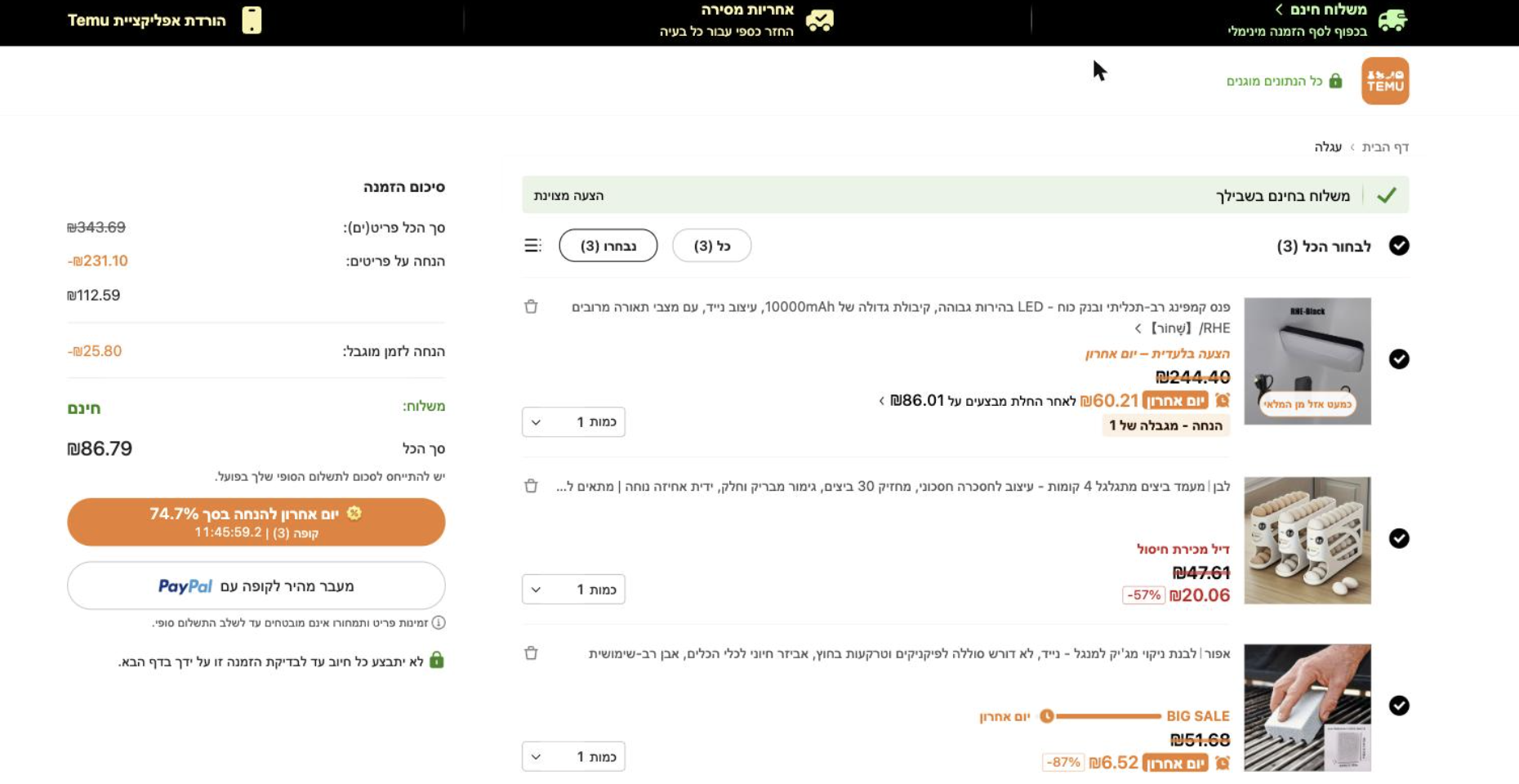
Task: Open quantity dropdown for camping lantern
Action: (x=573, y=422)
